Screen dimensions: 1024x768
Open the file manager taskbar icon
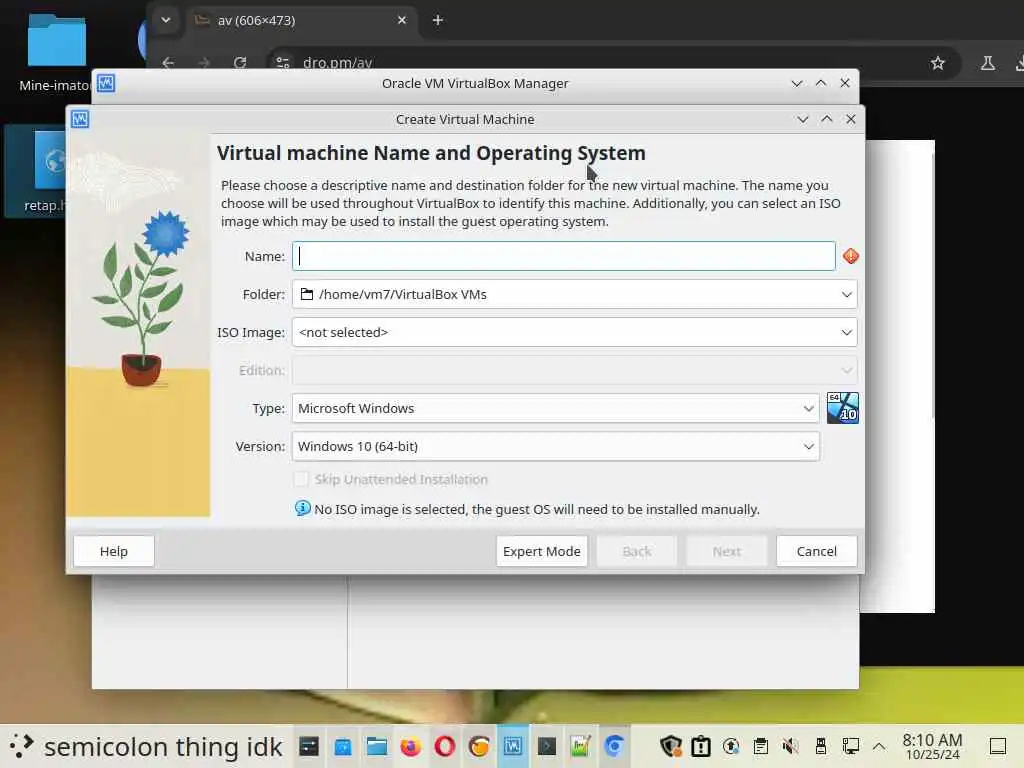(x=377, y=746)
